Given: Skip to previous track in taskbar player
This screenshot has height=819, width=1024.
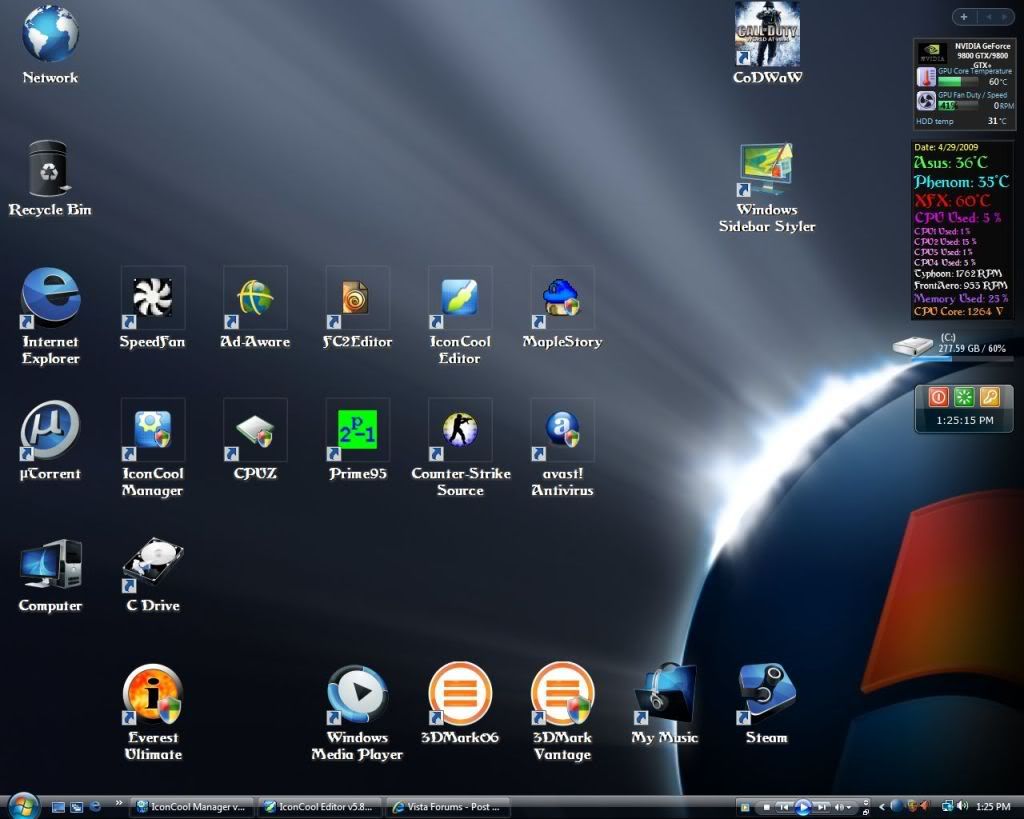Looking at the screenshot, I should [x=784, y=807].
